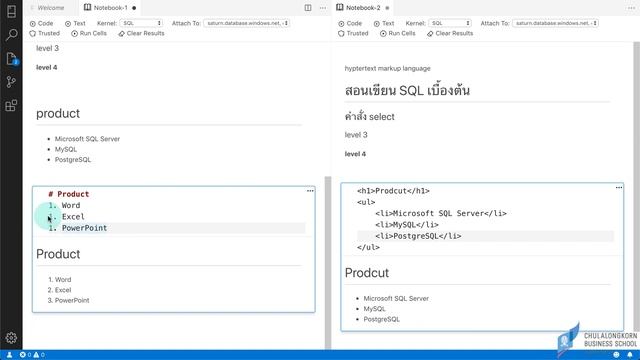
Task: Open Kernel SQL dropdown in Notebook-1
Action: pos(141,23)
